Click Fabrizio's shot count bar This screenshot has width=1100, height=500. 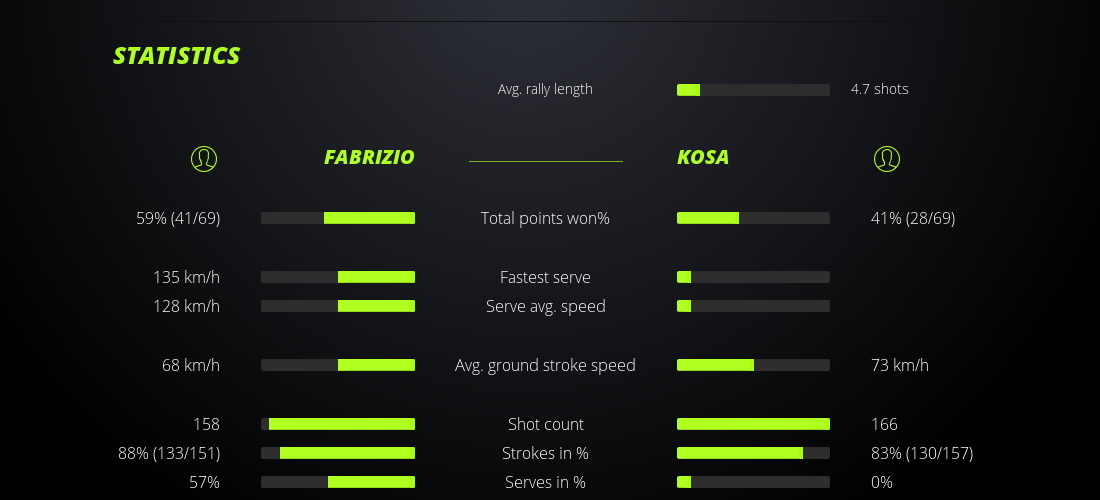click(x=338, y=424)
